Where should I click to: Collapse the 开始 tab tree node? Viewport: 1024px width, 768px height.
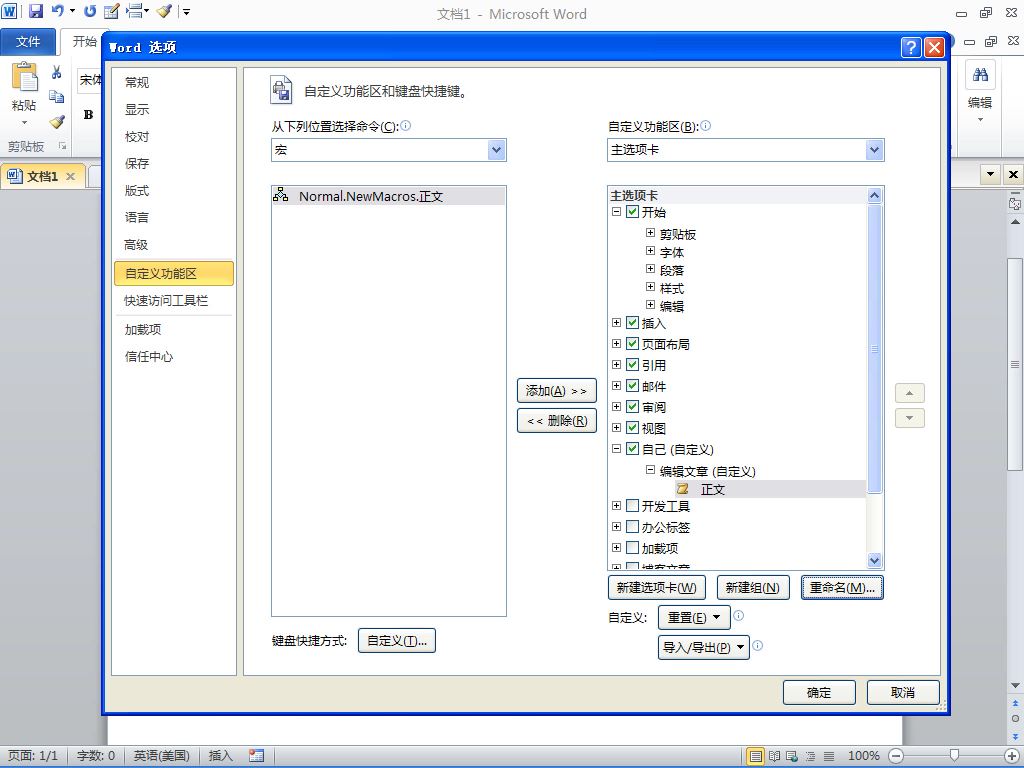pos(616,212)
